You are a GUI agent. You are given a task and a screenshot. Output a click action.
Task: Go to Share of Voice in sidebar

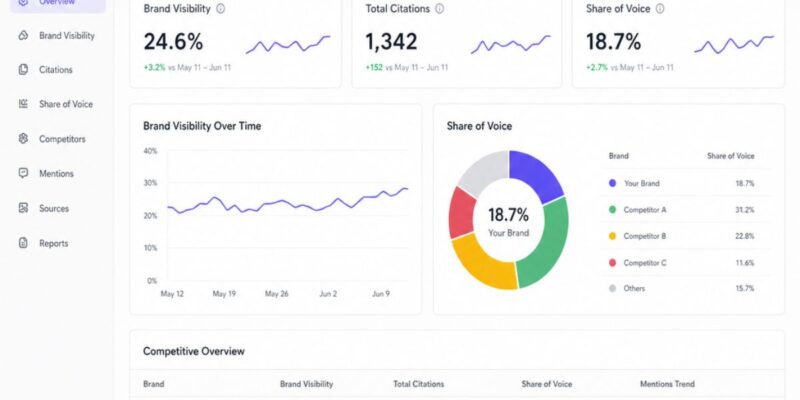tap(66, 104)
